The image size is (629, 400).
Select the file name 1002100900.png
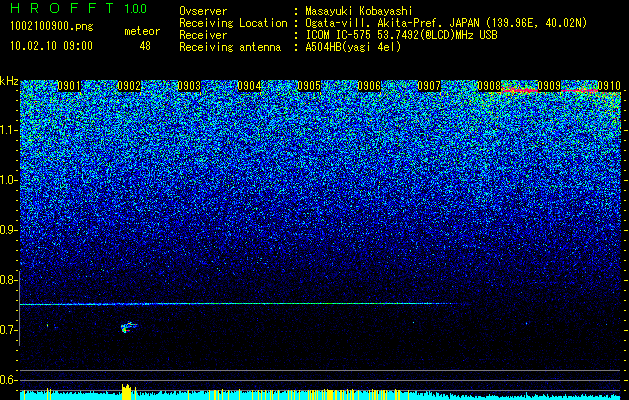click(52, 27)
